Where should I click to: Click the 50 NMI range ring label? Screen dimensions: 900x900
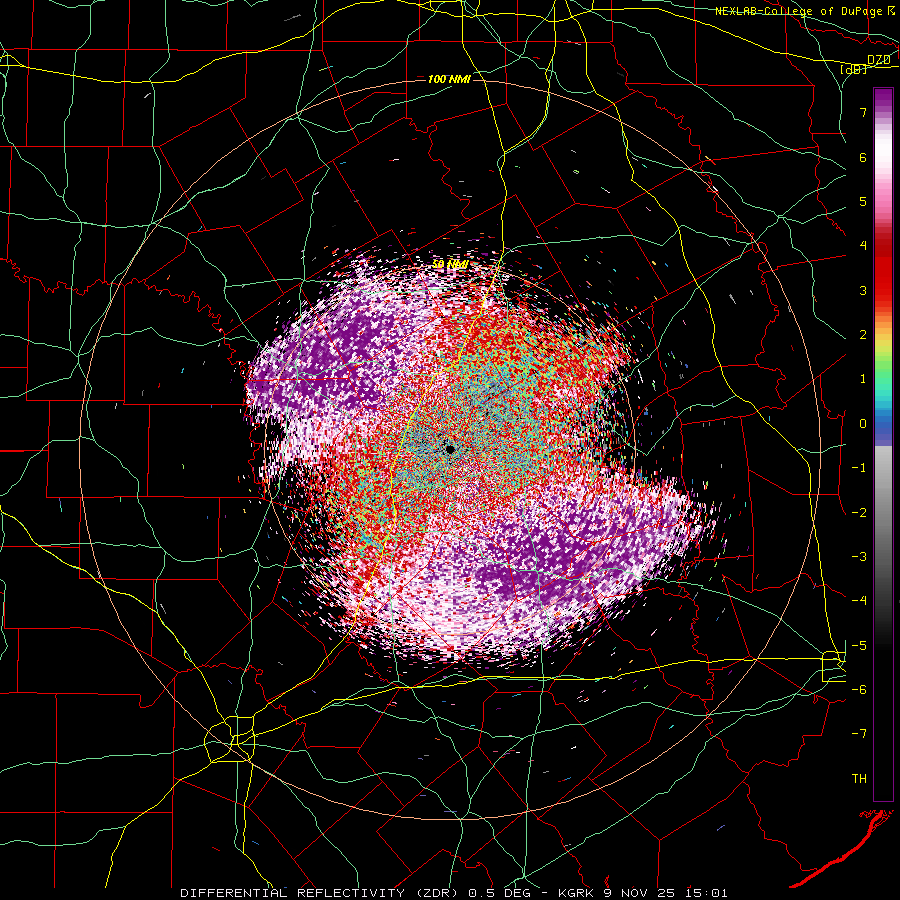coord(450,264)
